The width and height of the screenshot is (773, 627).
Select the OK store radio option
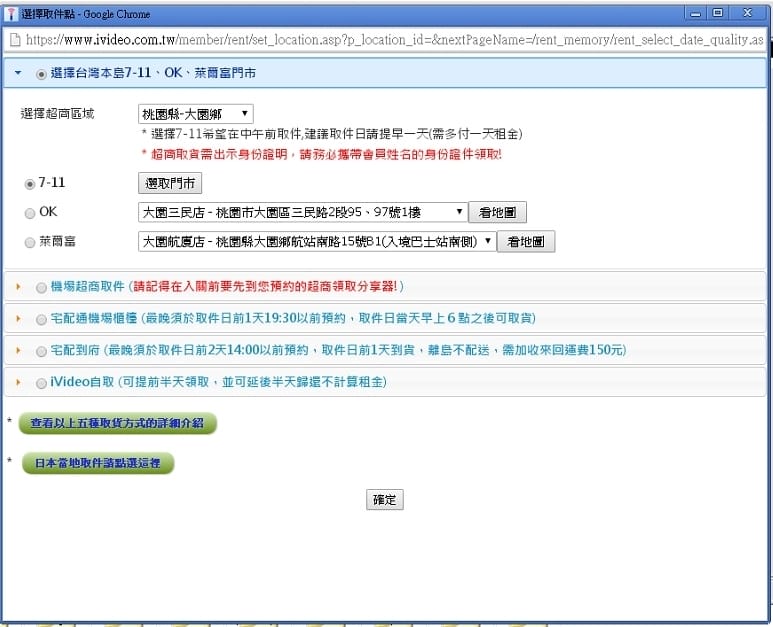pyautogui.click(x=30, y=213)
